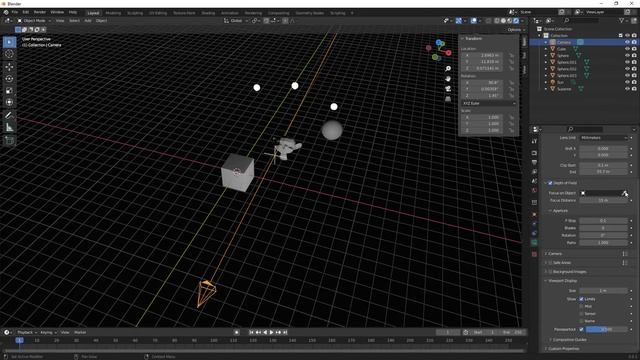
Task: Expand the Camera panel section
Action: [x=555, y=254]
